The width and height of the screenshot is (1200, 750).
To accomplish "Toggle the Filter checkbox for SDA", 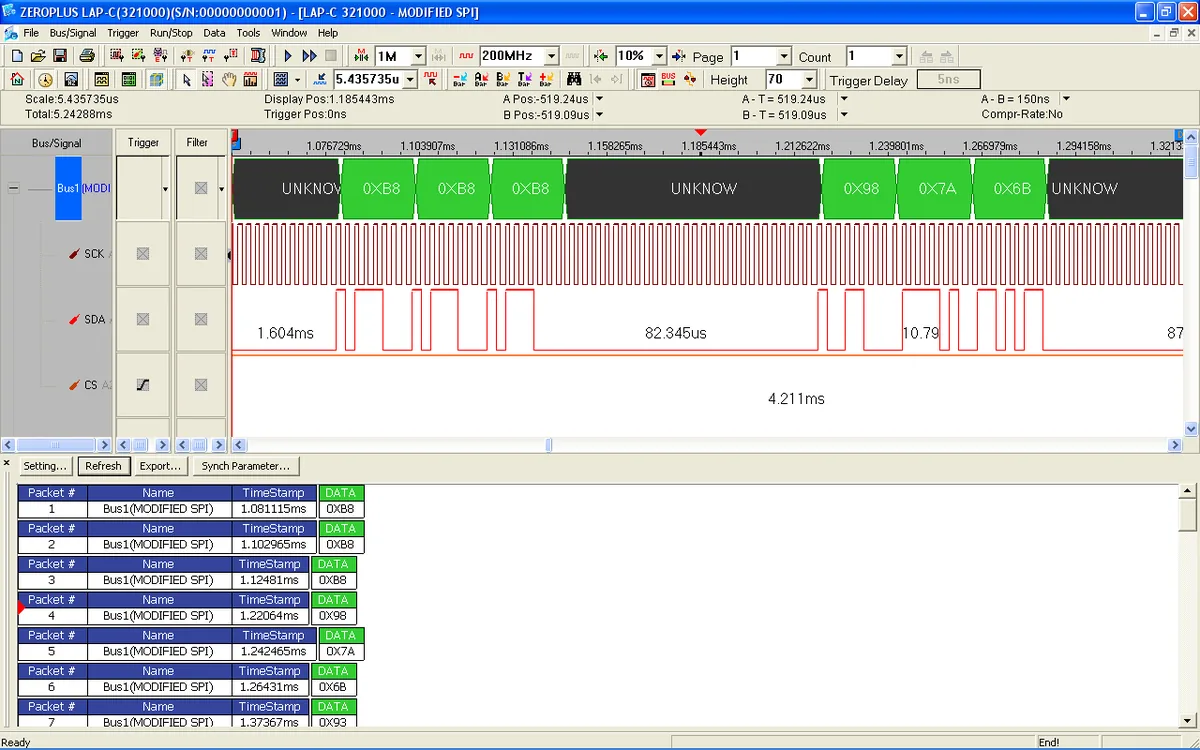I will coord(201,319).
